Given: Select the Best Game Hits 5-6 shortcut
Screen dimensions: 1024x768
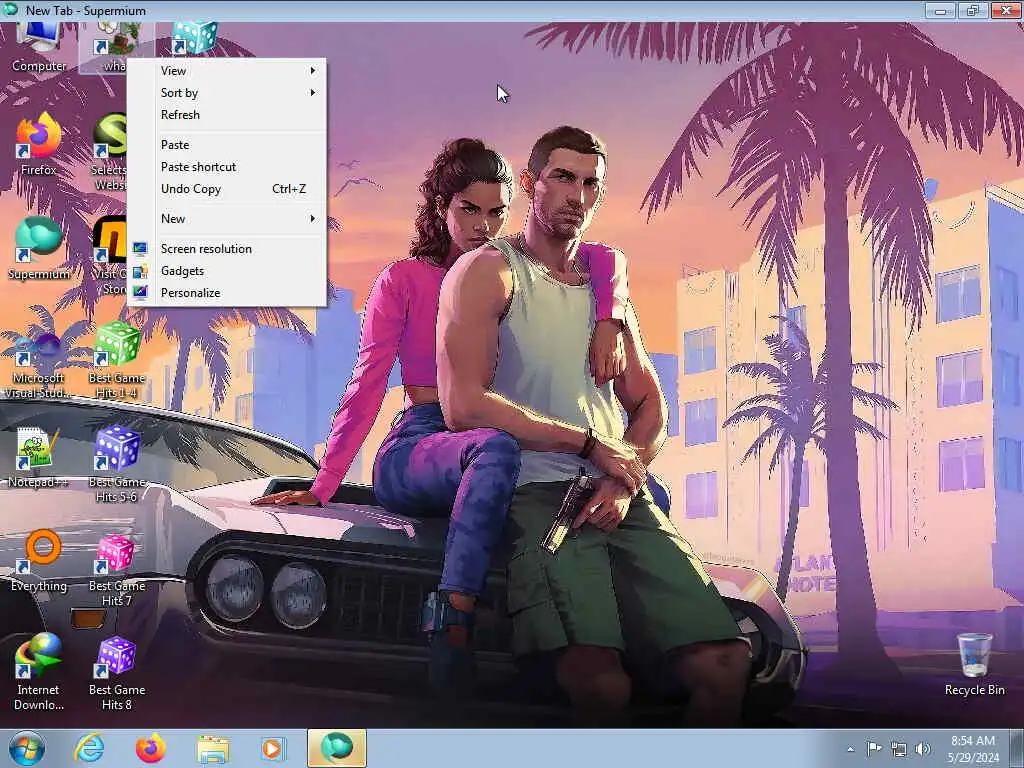Looking at the screenshot, I should pyautogui.click(x=117, y=462).
